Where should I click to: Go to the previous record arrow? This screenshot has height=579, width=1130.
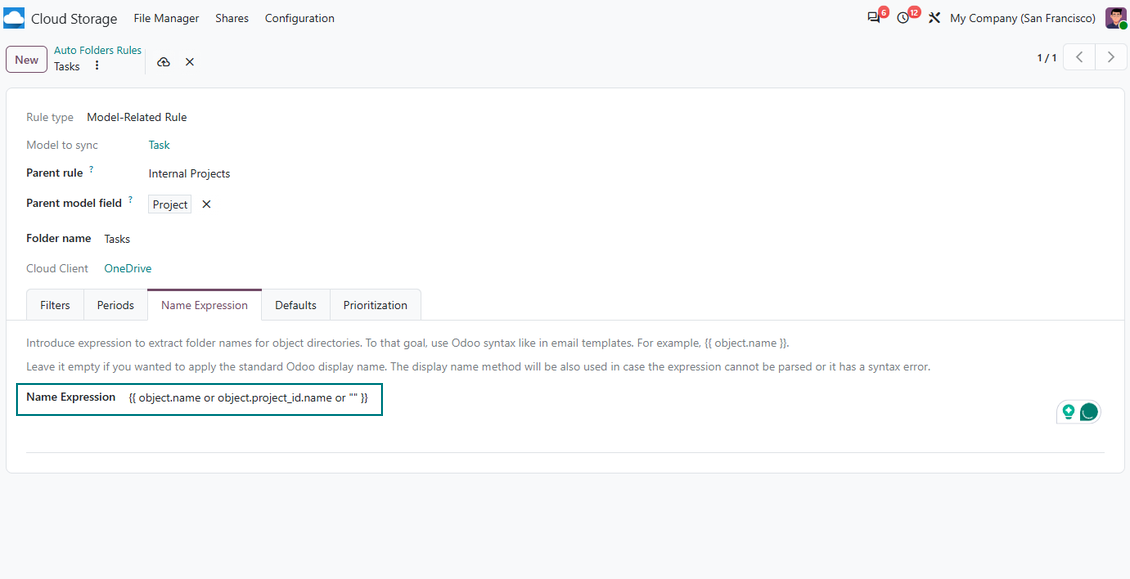[x=1079, y=58]
